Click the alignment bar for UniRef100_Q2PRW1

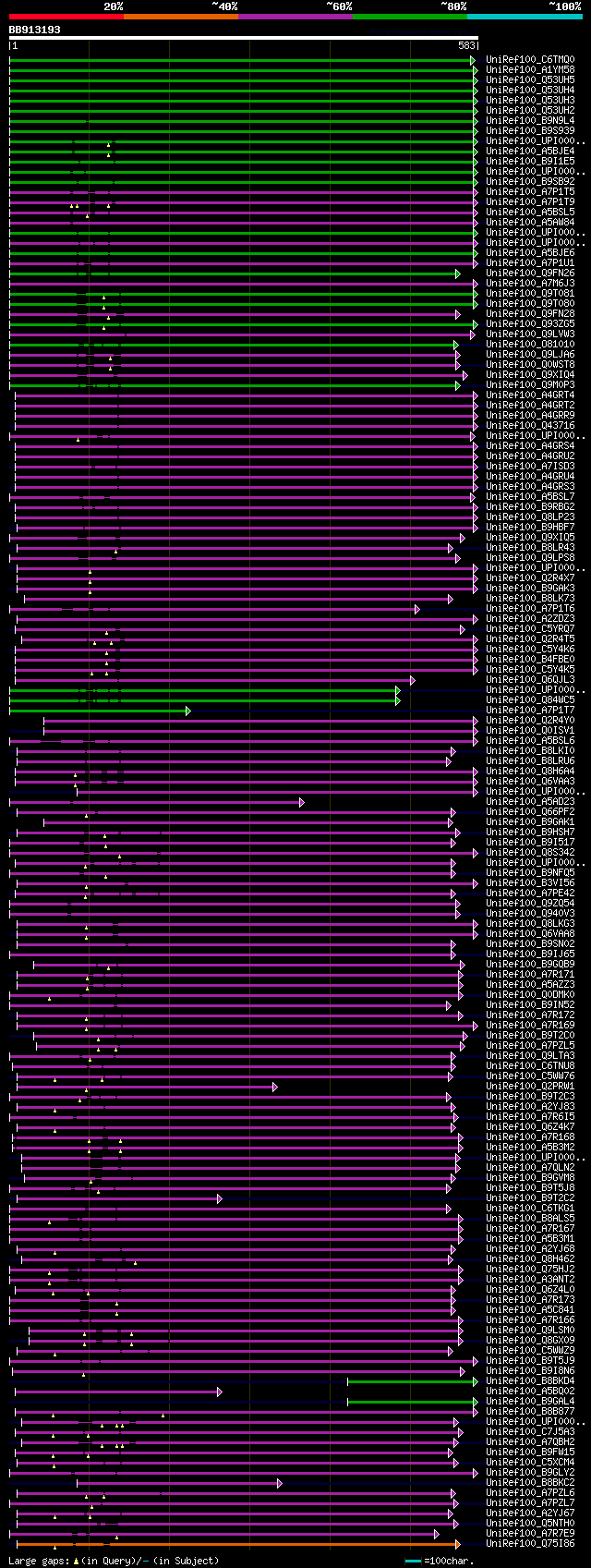147,1087
